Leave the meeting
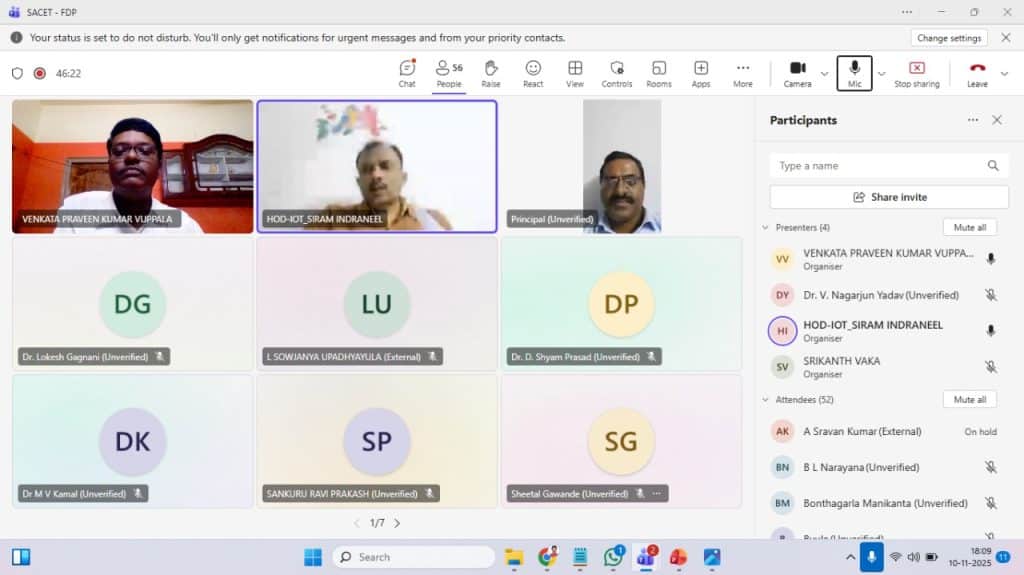The height and width of the screenshot is (575, 1024). (977, 73)
